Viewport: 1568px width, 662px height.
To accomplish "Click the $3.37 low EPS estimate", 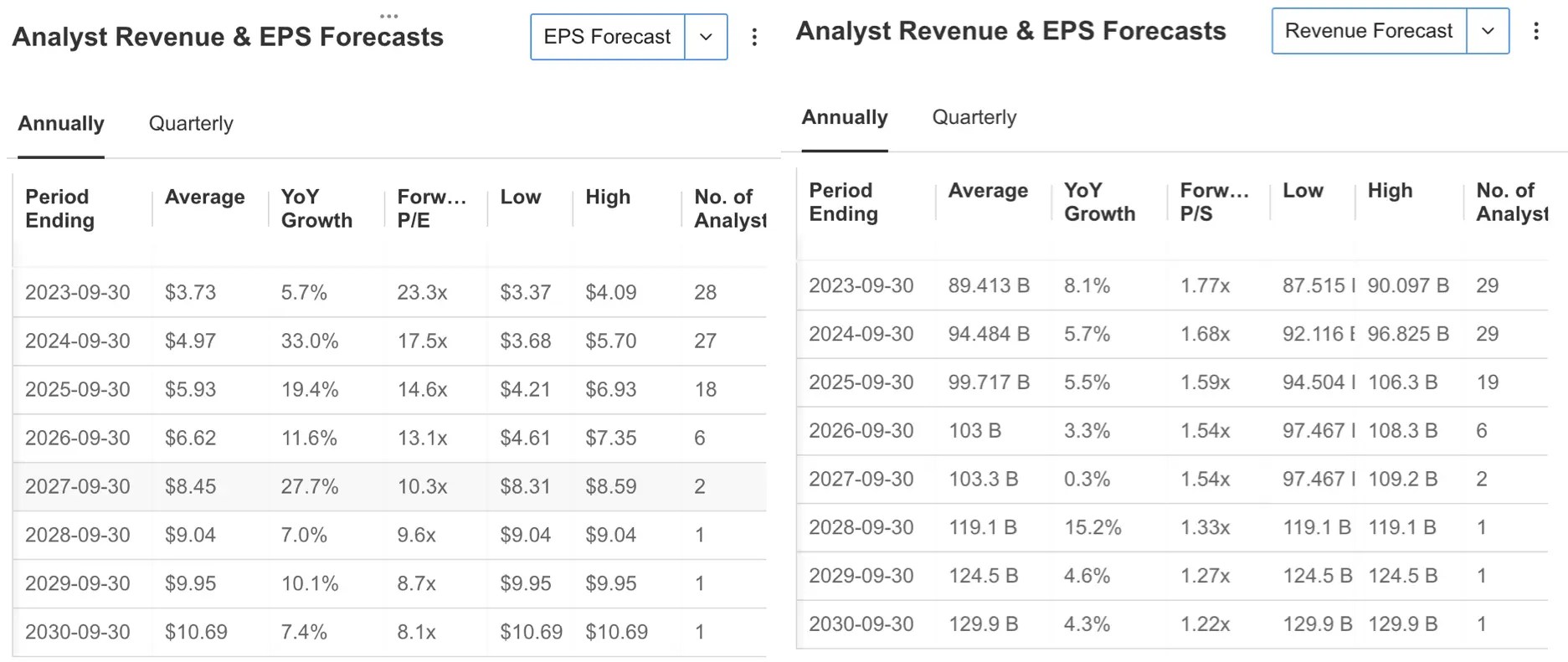I will (525, 292).
